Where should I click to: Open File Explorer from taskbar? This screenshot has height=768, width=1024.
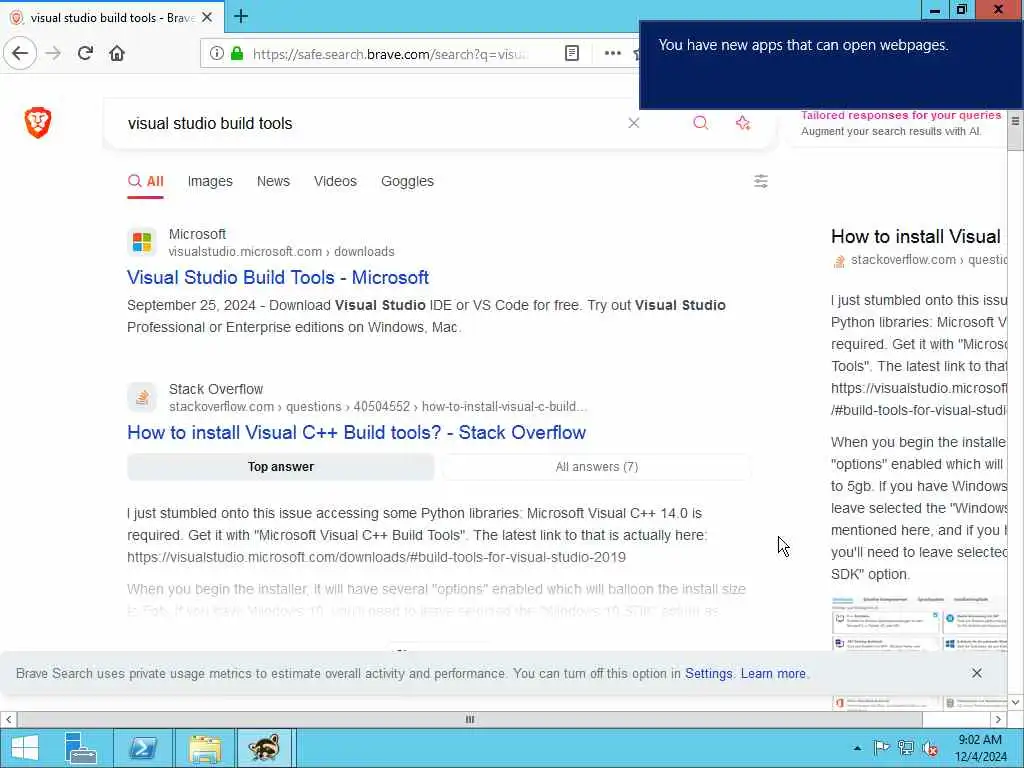(204, 748)
